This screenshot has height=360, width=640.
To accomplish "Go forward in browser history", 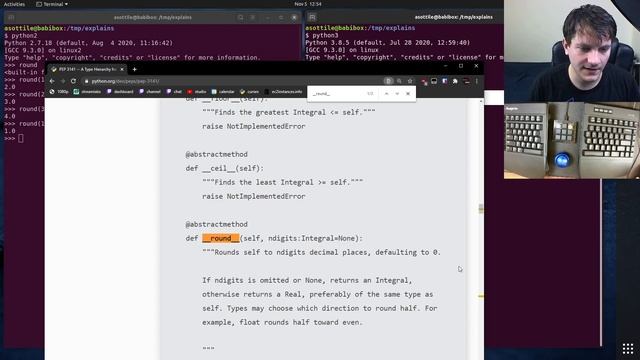I will pyautogui.click(x=62, y=81).
